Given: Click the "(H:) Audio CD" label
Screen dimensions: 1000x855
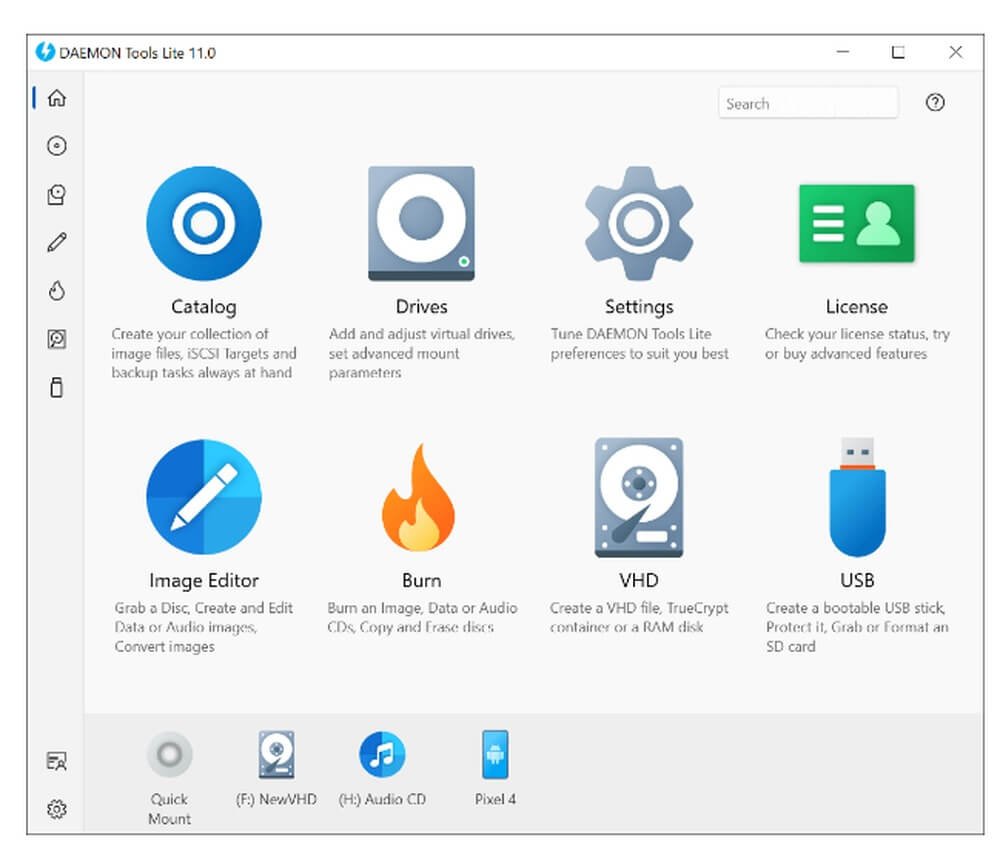Looking at the screenshot, I should [382, 800].
